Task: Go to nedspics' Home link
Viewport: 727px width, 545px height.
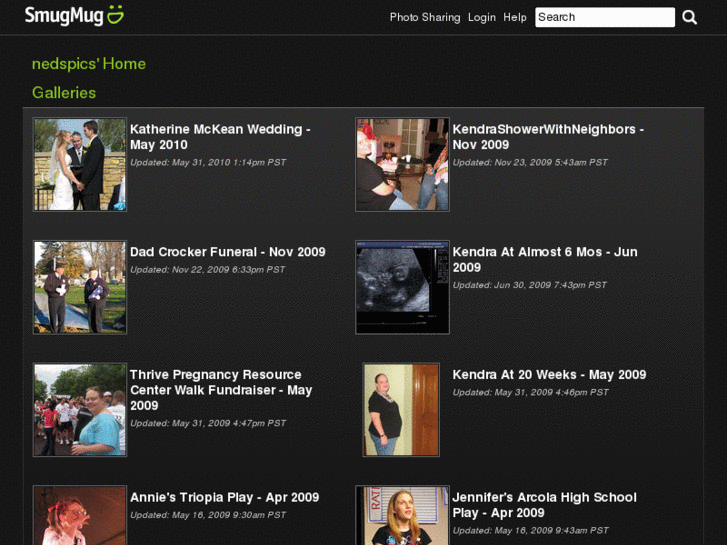Action: (89, 64)
